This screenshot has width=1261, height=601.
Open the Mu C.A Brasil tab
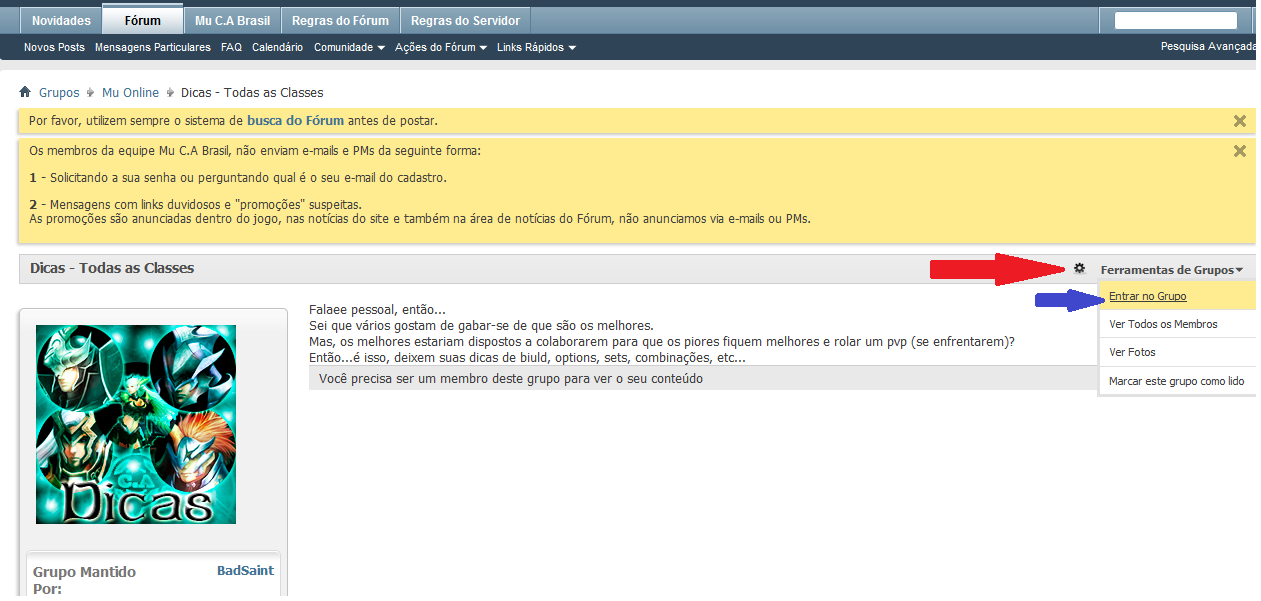click(232, 21)
